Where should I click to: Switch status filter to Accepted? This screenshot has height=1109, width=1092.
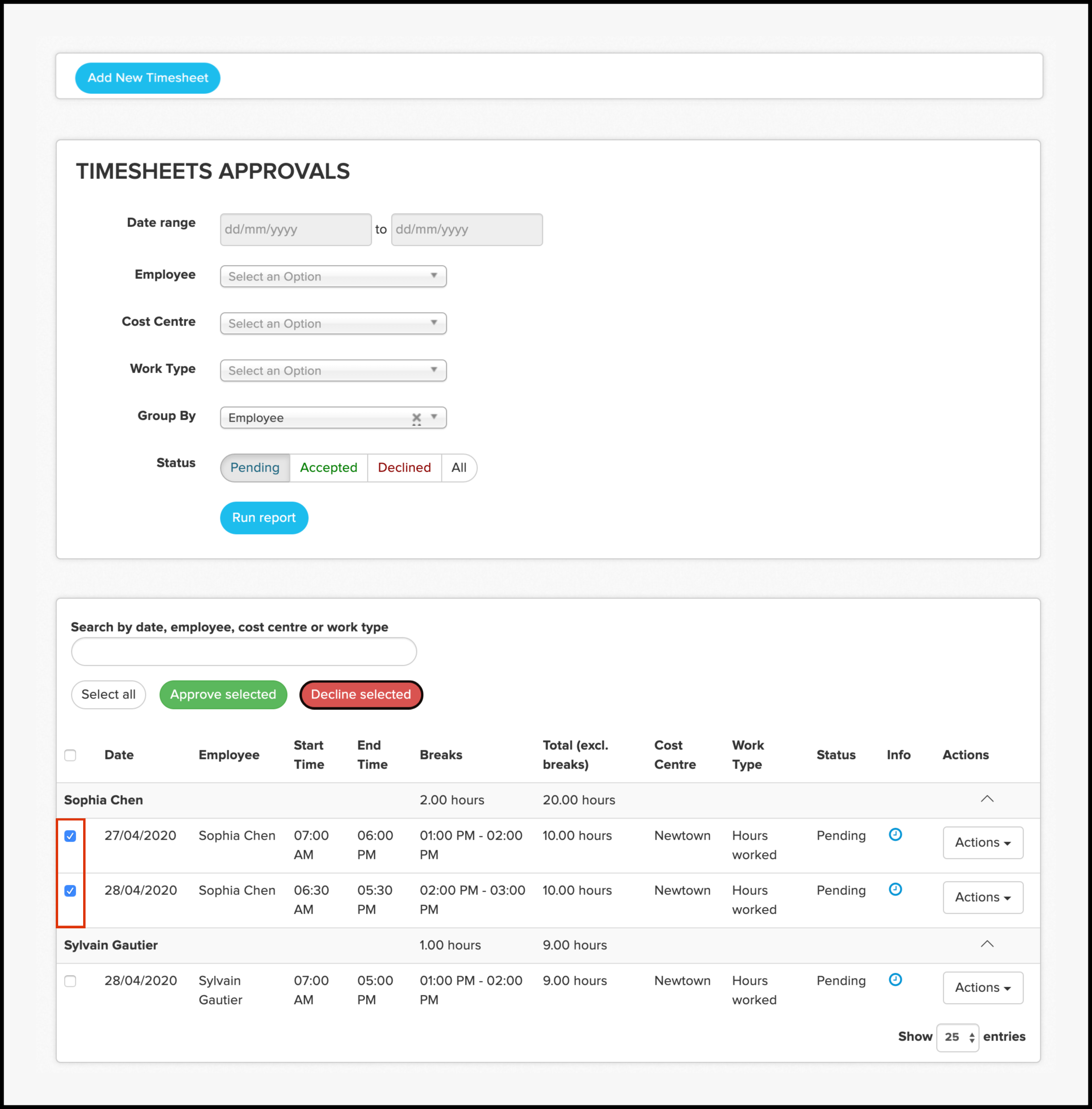click(328, 468)
